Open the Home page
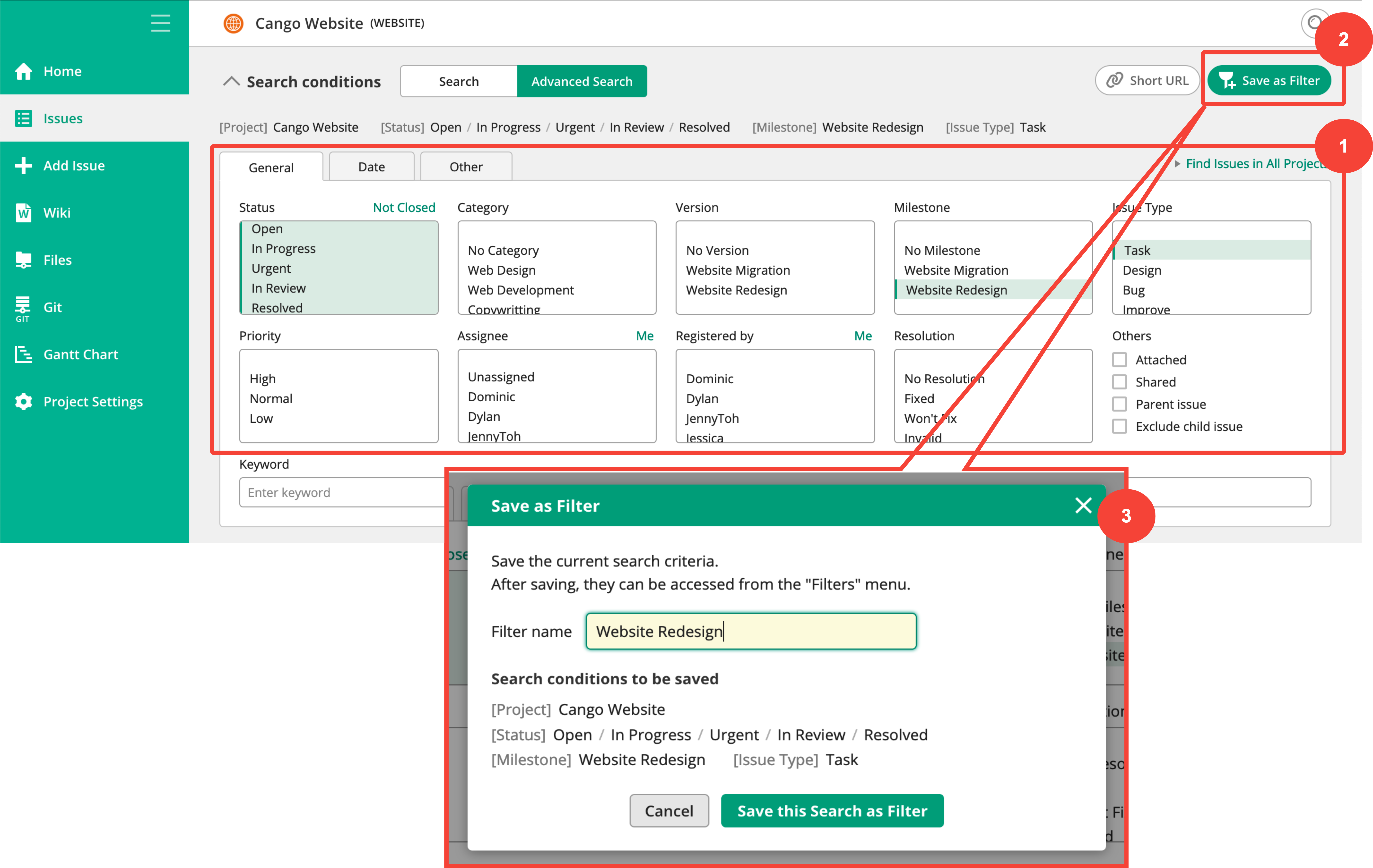Viewport: 1373px width, 868px height. [x=95, y=71]
